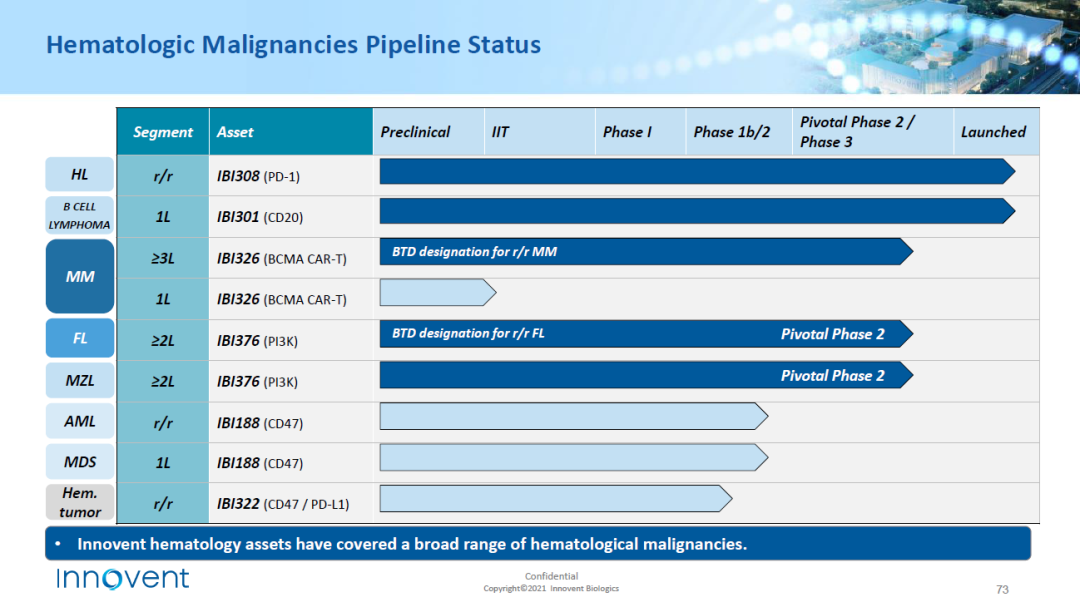The image size is (1080, 607).
Task: Click the IBI301 launched progress arrow
Action: [697, 211]
